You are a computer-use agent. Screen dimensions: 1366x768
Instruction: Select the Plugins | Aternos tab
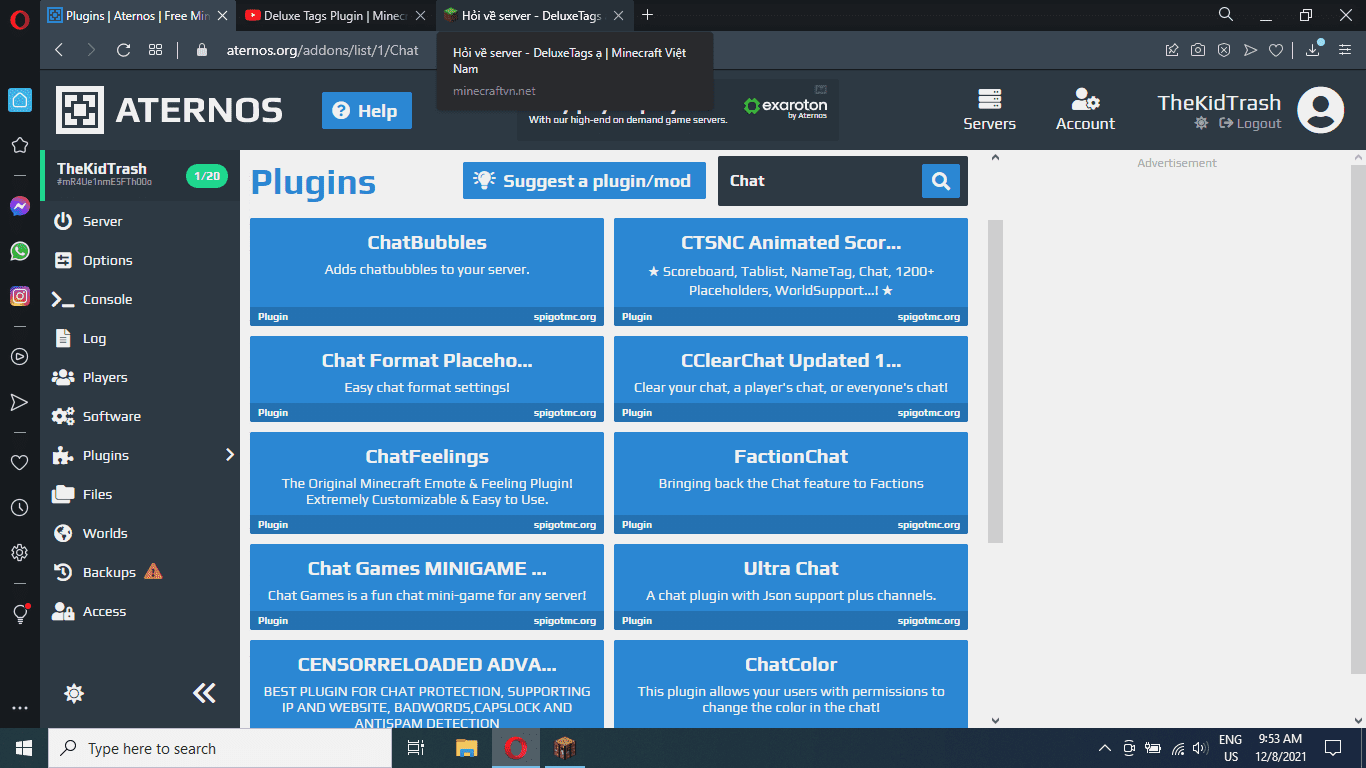click(x=140, y=15)
